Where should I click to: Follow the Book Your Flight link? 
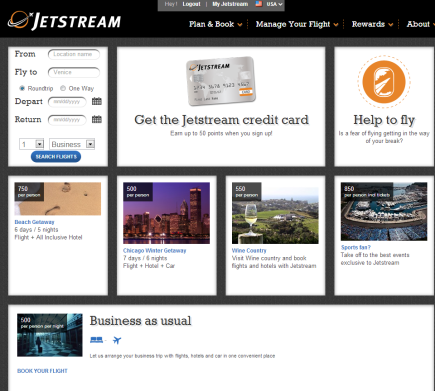pyautogui.click(x=42, y=371)
